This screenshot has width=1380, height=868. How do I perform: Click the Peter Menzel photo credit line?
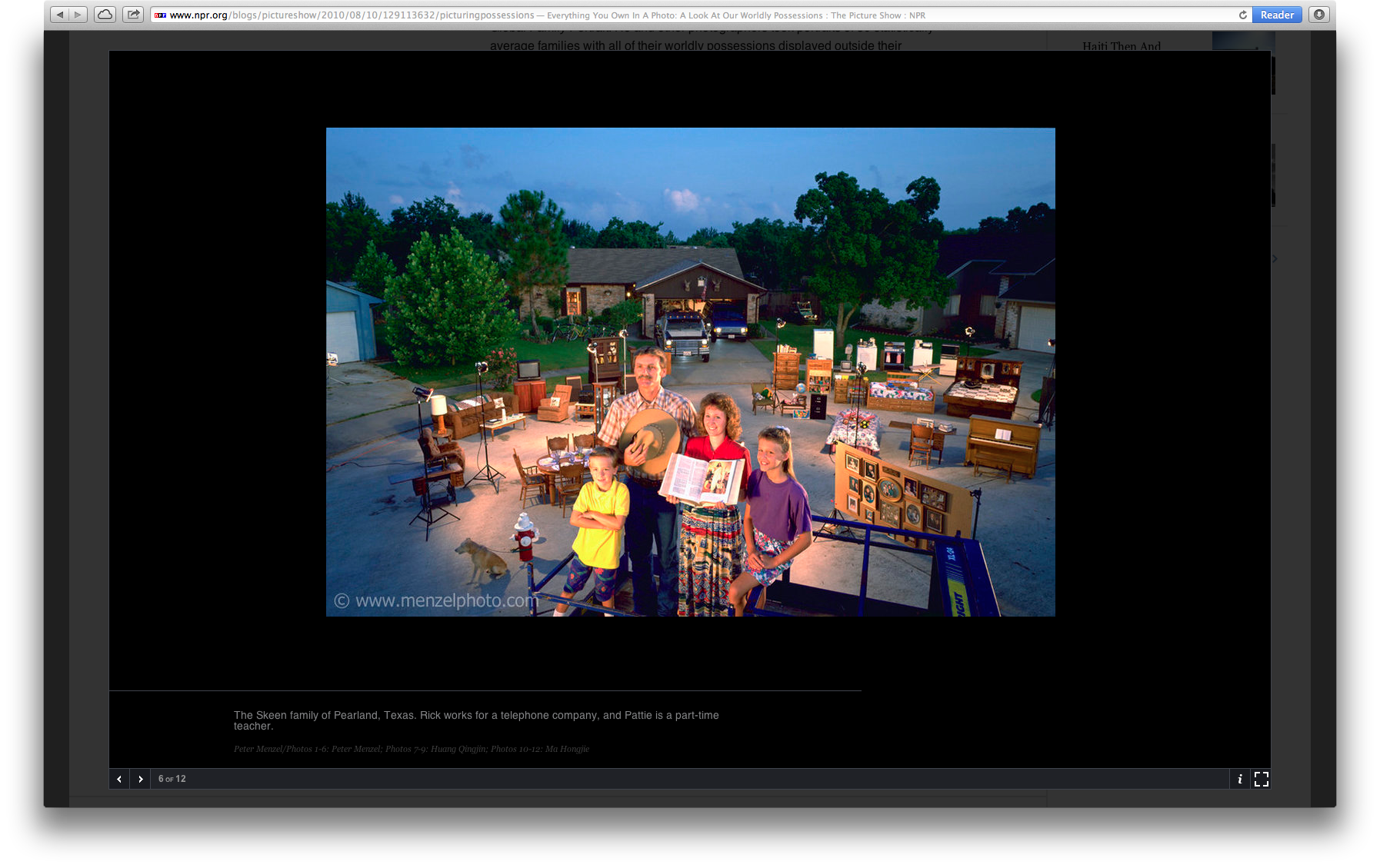[x=411, y=749]
